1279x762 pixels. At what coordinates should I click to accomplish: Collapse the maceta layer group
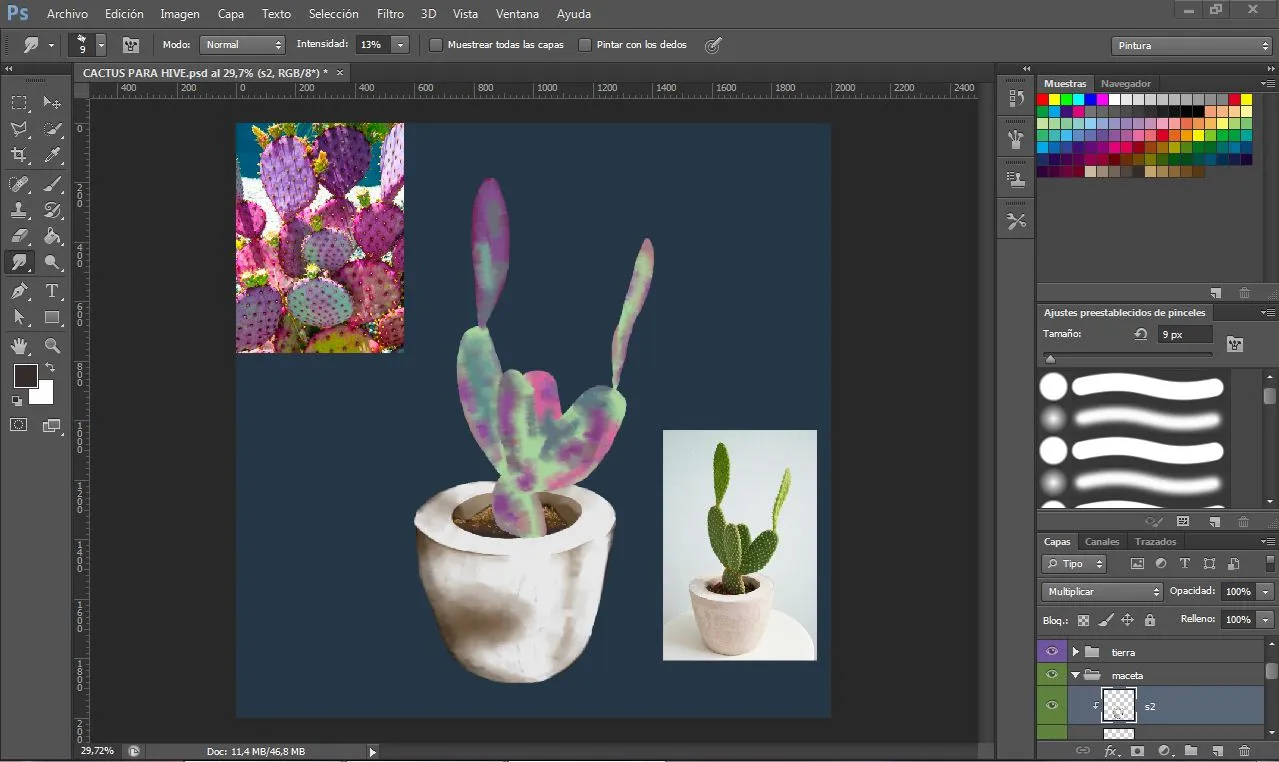[x=1075, y=675]
